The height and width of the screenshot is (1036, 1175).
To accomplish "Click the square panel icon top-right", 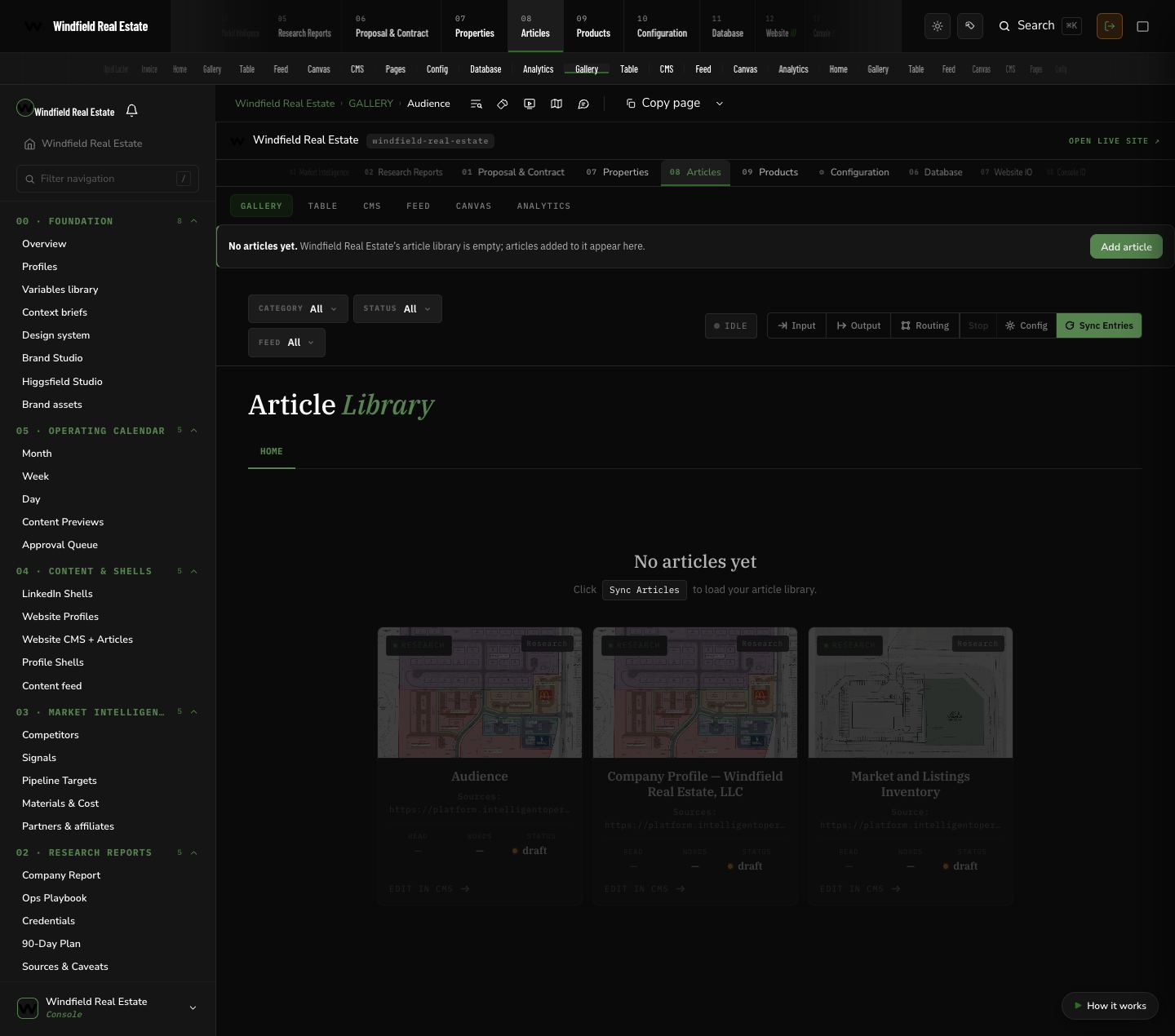I will coord(1143,26).
